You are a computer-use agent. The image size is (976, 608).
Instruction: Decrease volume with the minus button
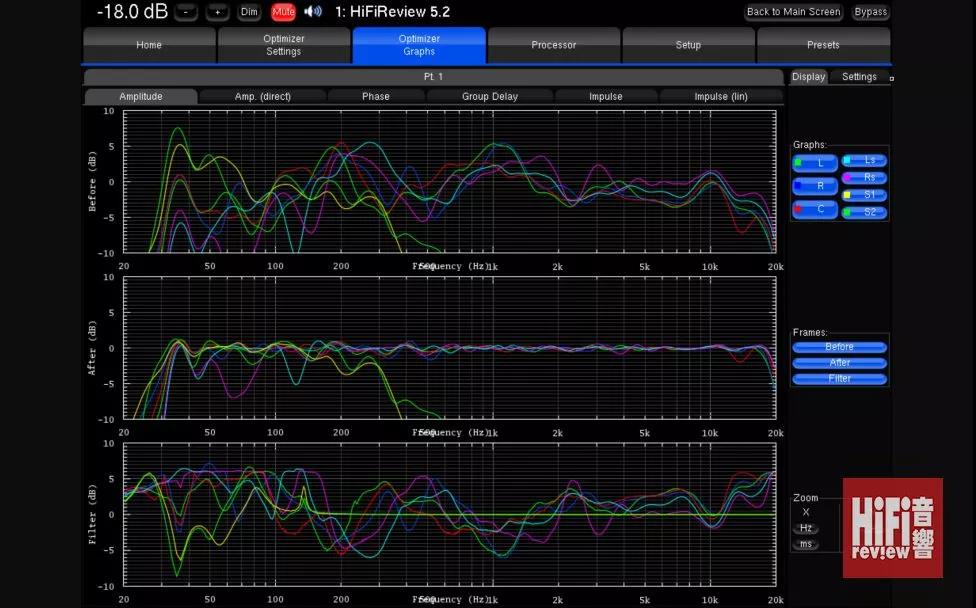(x=185, y=12)
